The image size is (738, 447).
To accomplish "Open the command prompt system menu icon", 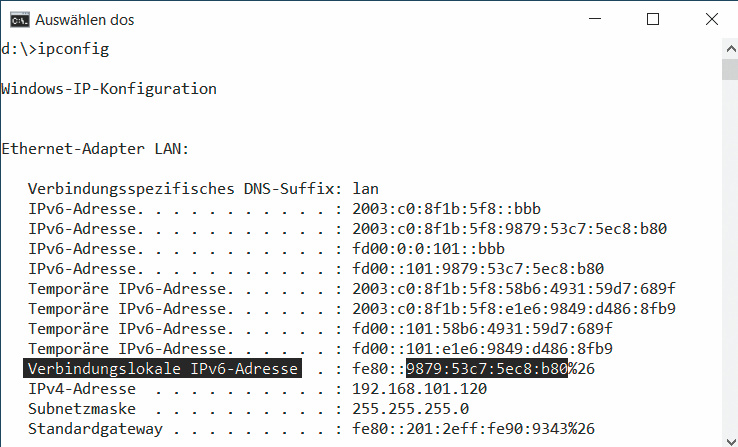I will tap(17, 20).
